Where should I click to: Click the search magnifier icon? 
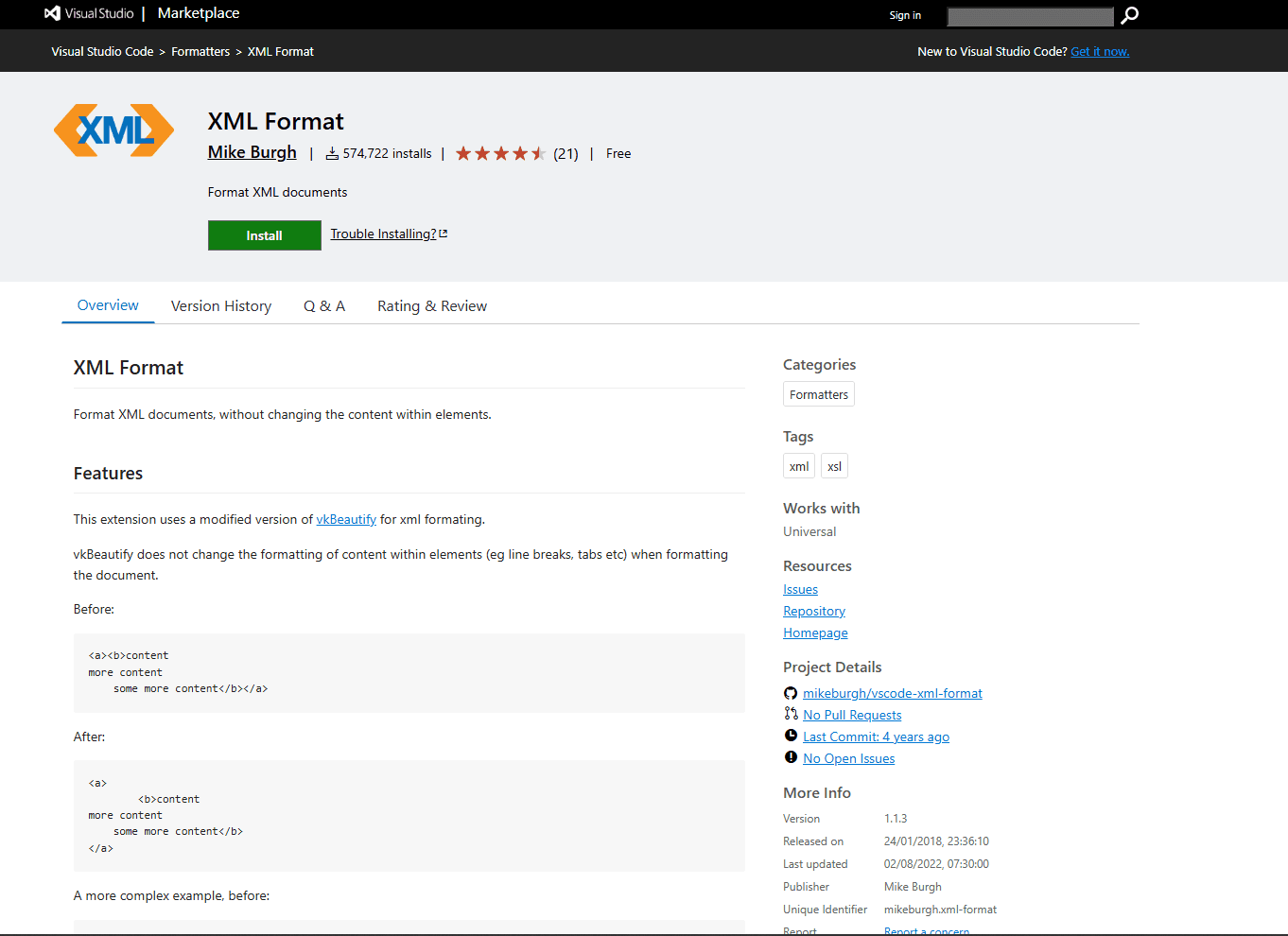click(1129, 15)
